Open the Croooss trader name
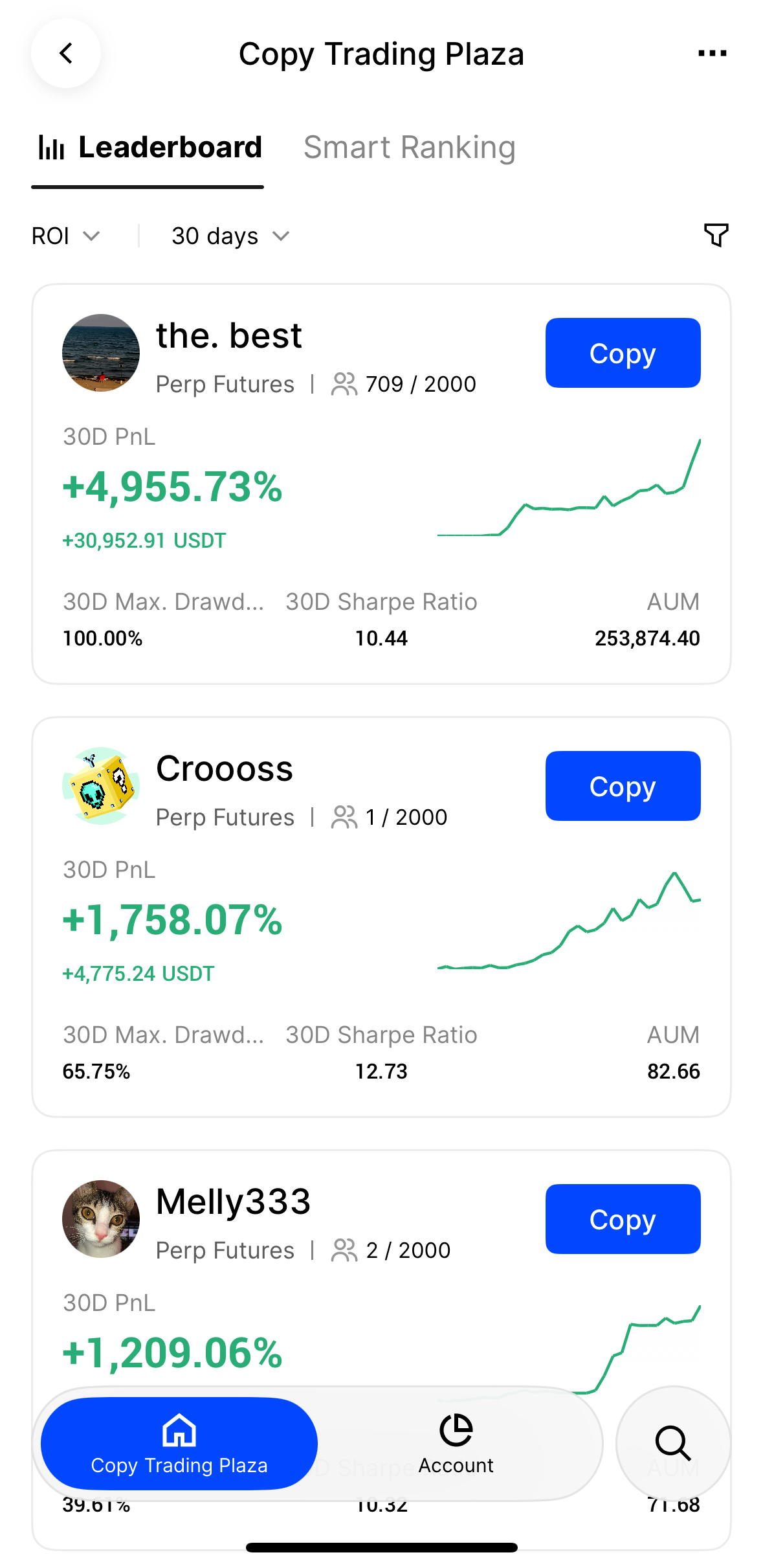The width and height of the screenshot is (763, 1568). point(225,769)
